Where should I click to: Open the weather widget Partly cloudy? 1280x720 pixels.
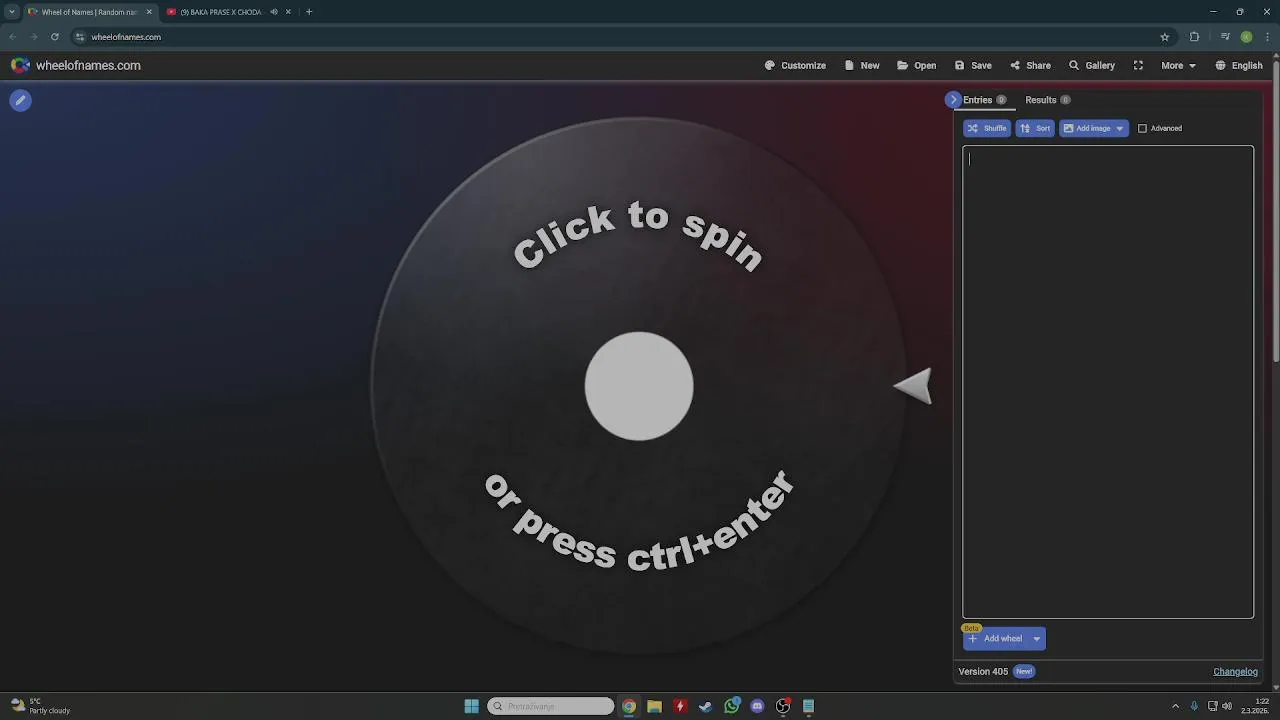tap(40, 706)
